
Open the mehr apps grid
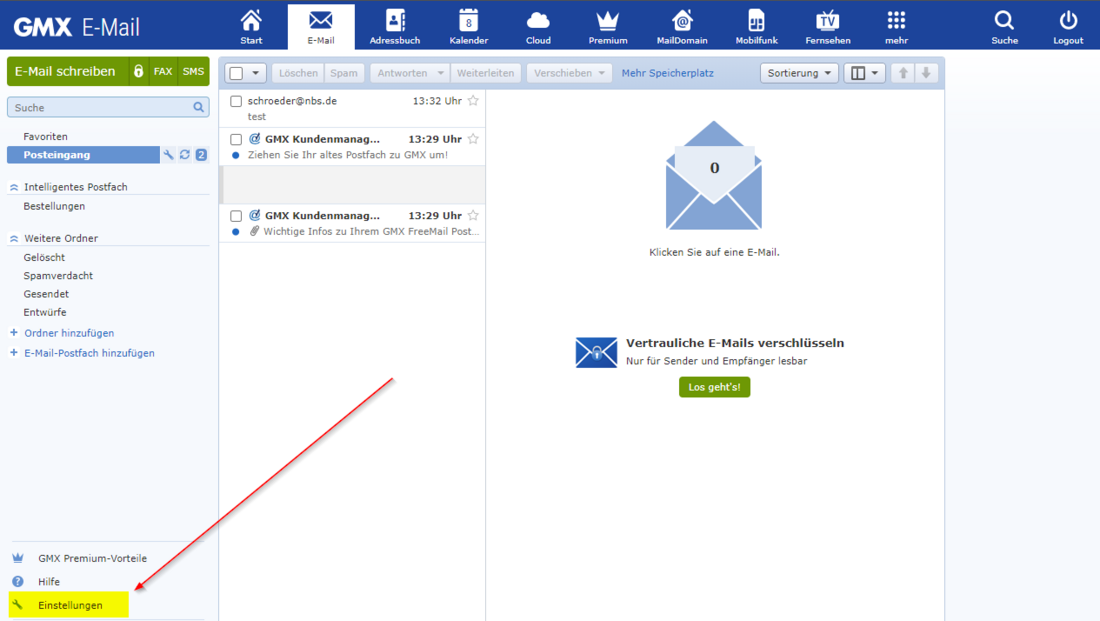(x=897, y=27)
